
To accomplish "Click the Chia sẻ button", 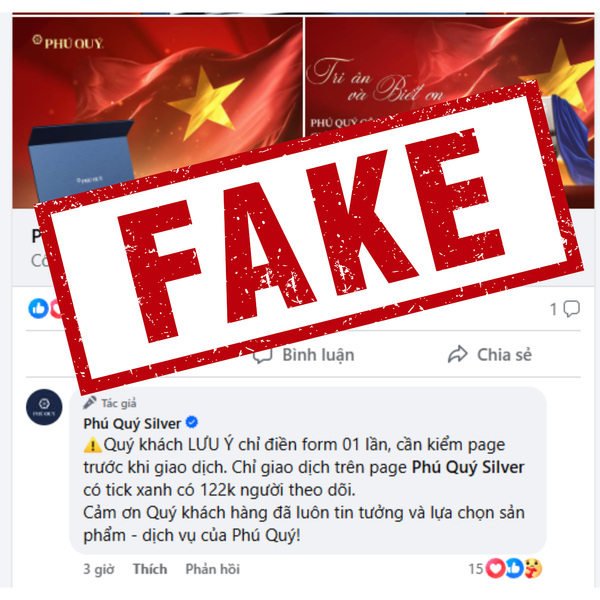I will pos(490,354).
